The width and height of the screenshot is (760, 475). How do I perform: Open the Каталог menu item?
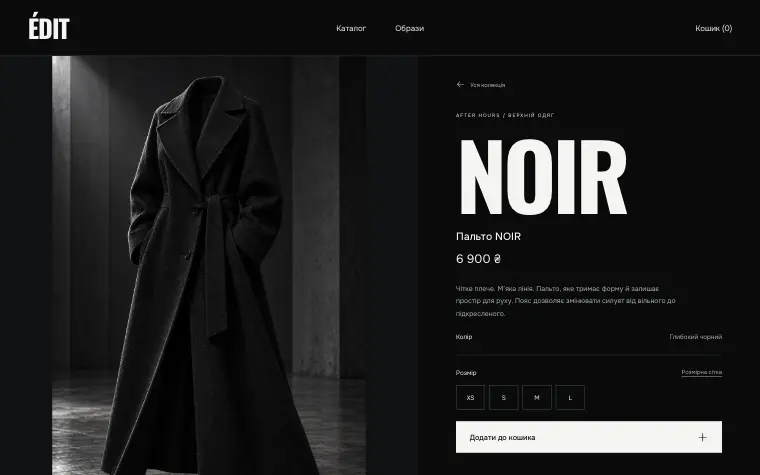(351, 28)
